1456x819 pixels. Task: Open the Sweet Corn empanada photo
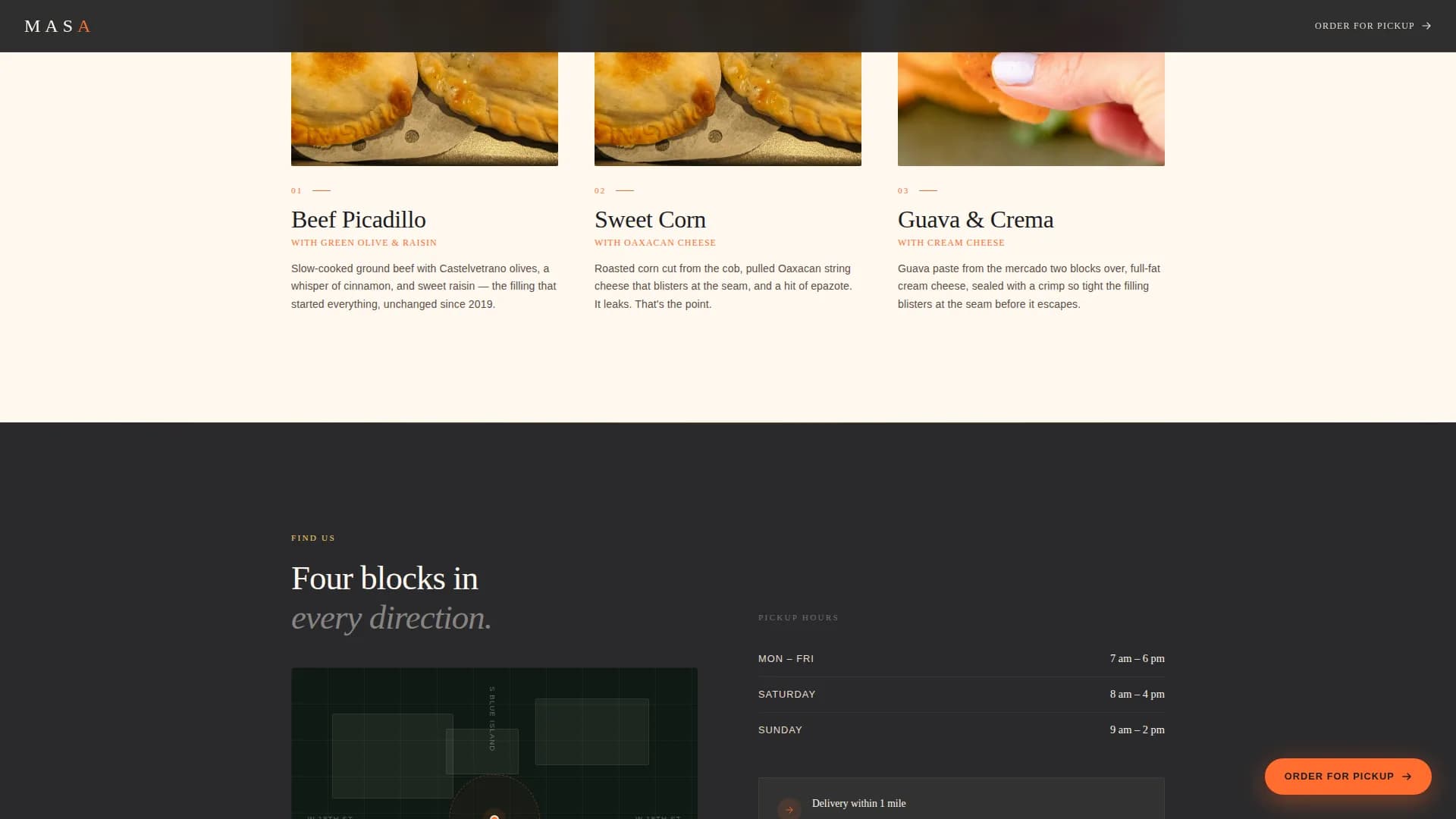pyautogui.click(x=728, y=108)
